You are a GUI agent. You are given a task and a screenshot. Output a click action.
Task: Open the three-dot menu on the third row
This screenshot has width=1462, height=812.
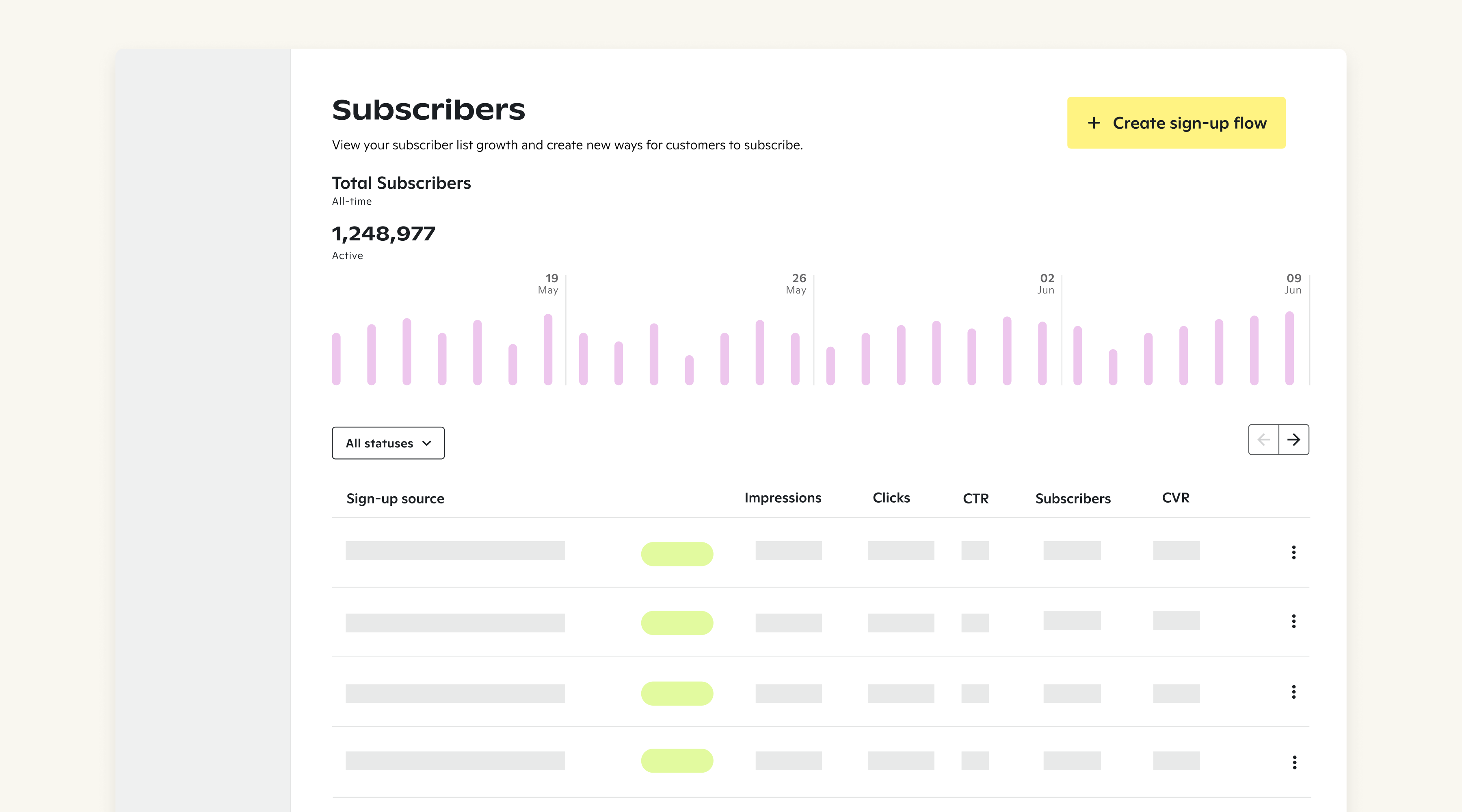point(1294,692)
